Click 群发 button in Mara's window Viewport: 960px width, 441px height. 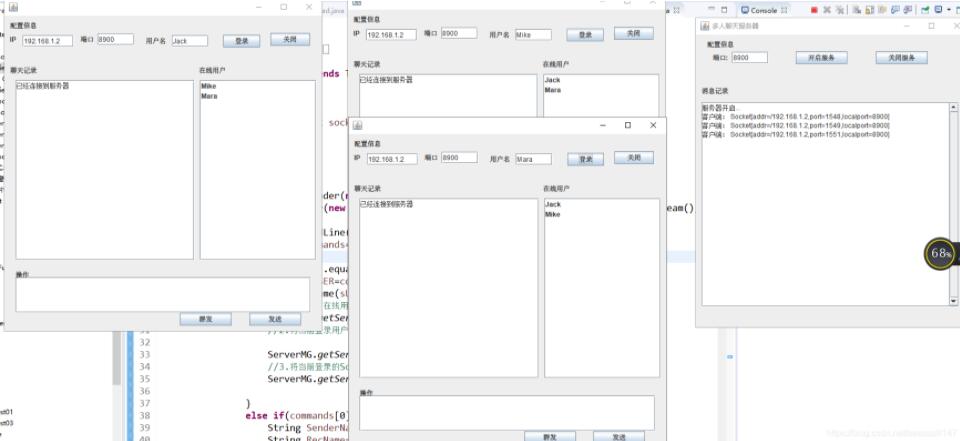[550, 437]
